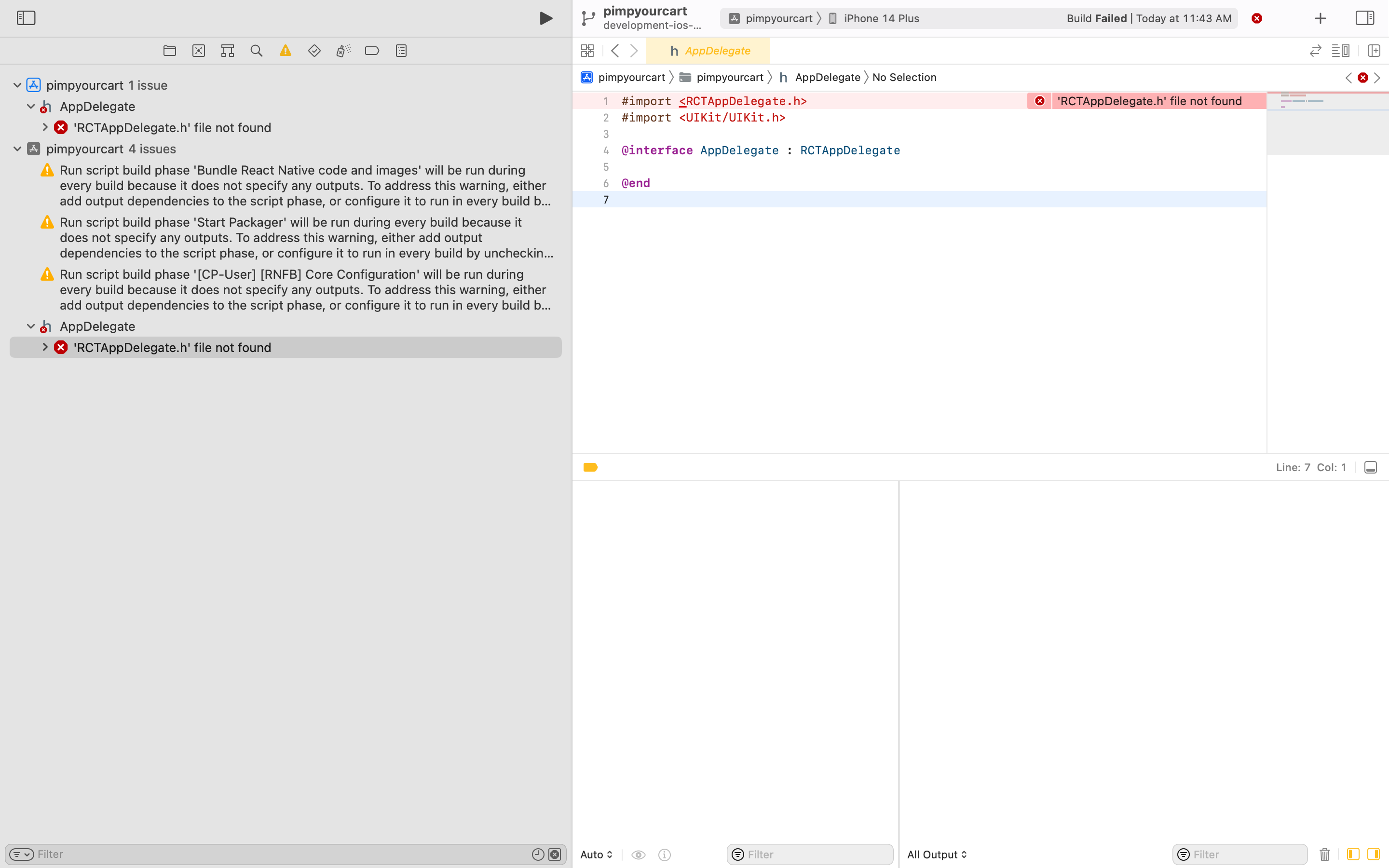Toggle the left navigator sidebar
The width and height of the screenshot is (1389, 868).
[27, 18]
